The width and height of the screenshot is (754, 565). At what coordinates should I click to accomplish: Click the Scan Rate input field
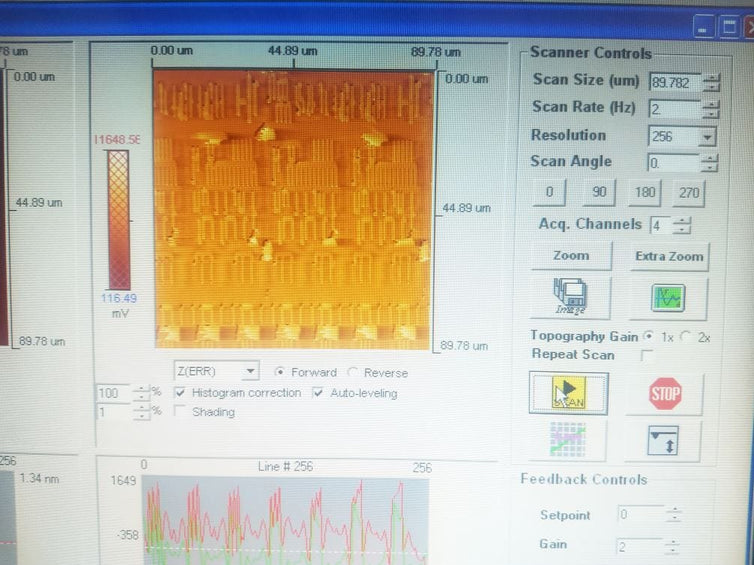(675, 110)
